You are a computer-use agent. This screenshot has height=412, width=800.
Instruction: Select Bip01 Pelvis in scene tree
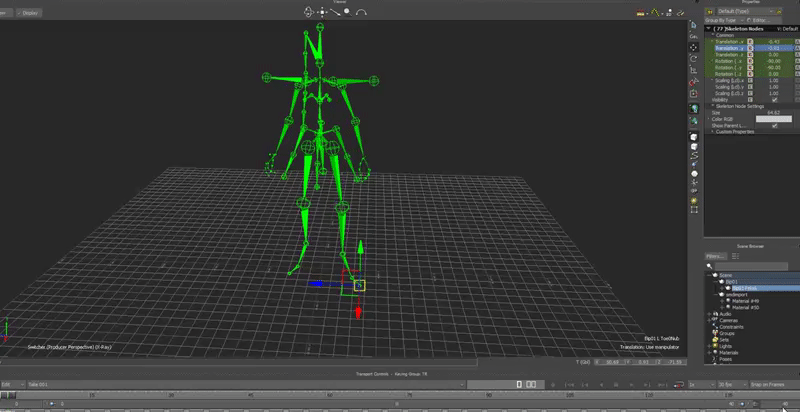745,288
